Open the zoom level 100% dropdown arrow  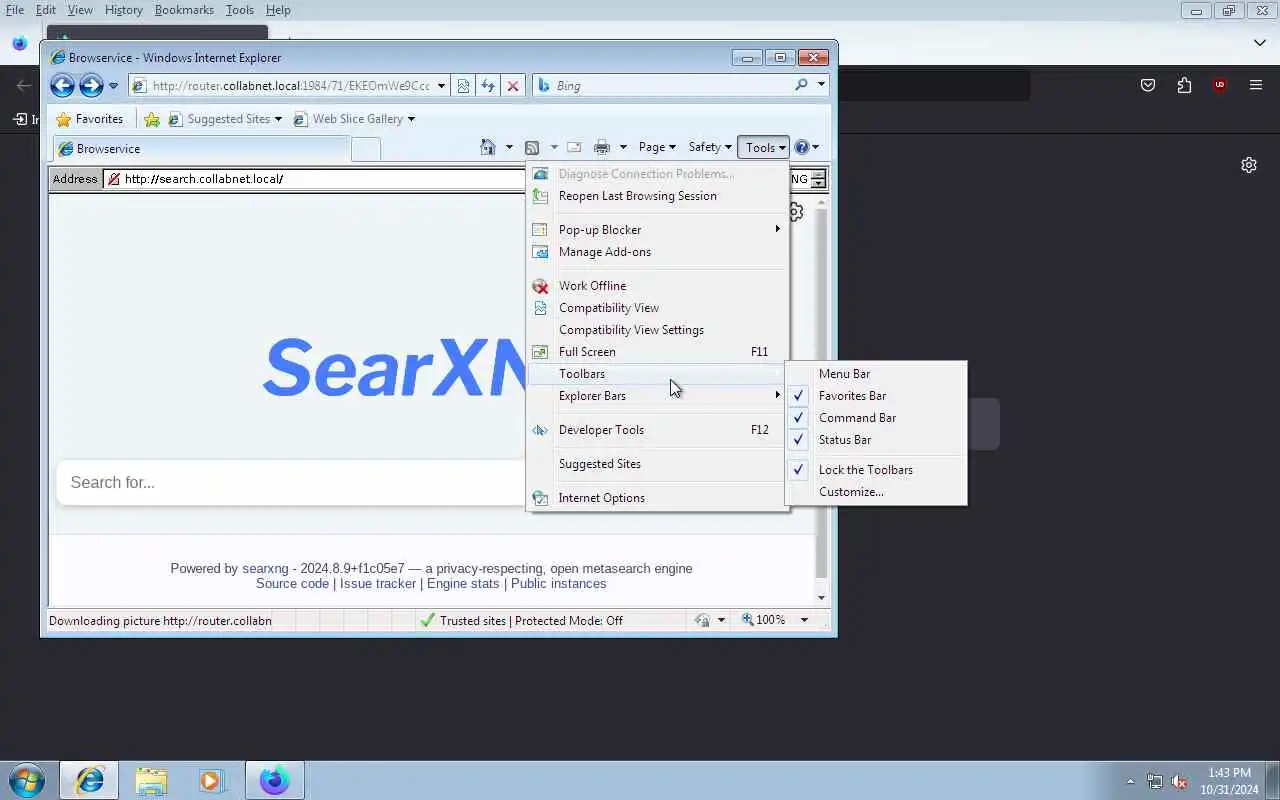point(803,620)
